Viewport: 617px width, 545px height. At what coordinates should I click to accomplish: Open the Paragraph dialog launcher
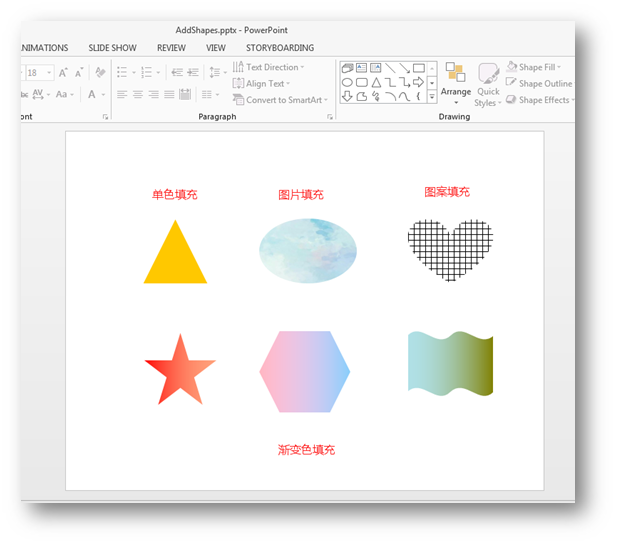click(x=330, y=117)
